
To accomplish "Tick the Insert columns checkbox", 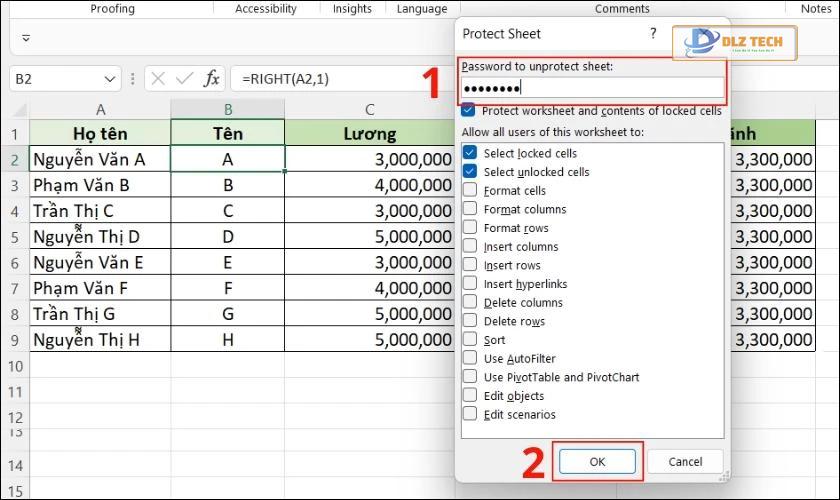I will [x=470, y=246].
